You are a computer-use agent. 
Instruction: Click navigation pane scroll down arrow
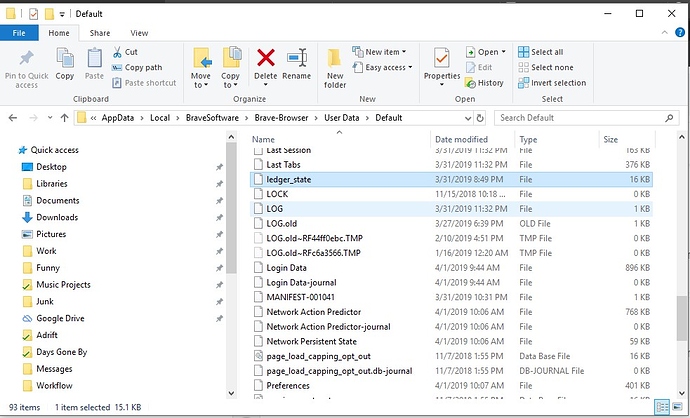point(231,393)
